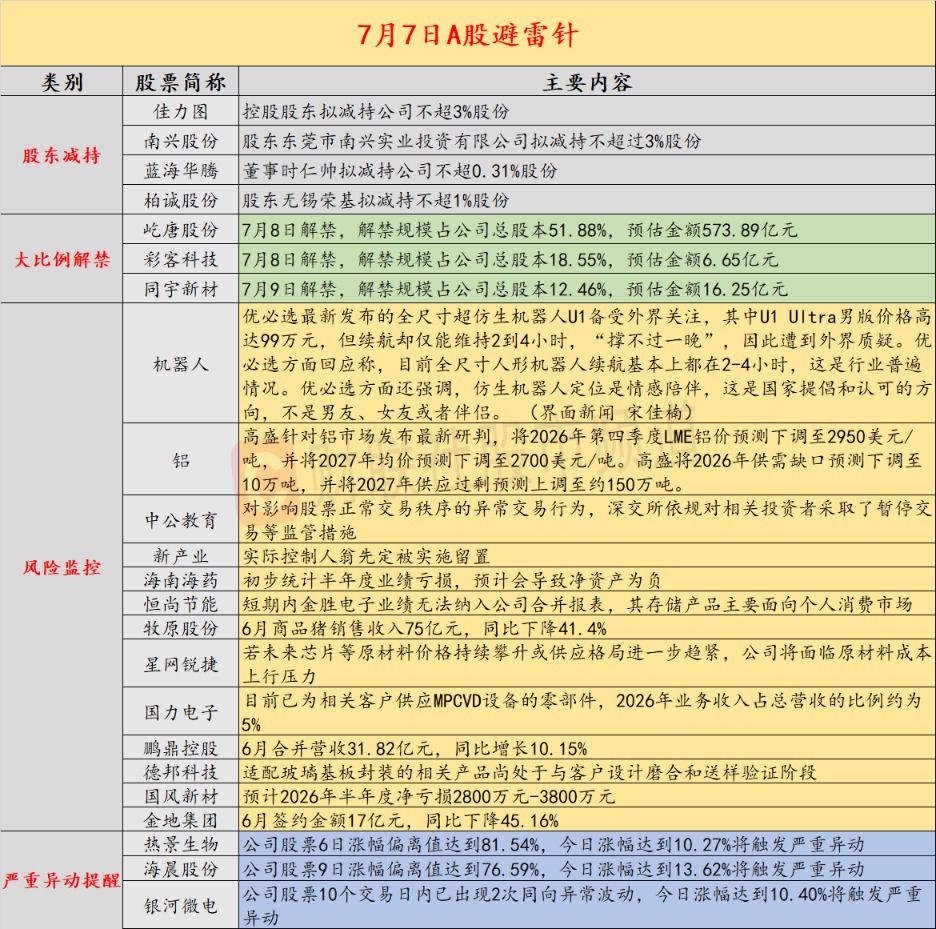Click the 牧原股份 sales revenue row
Viewport: 936px width, 929px height.
click(587, 628)
